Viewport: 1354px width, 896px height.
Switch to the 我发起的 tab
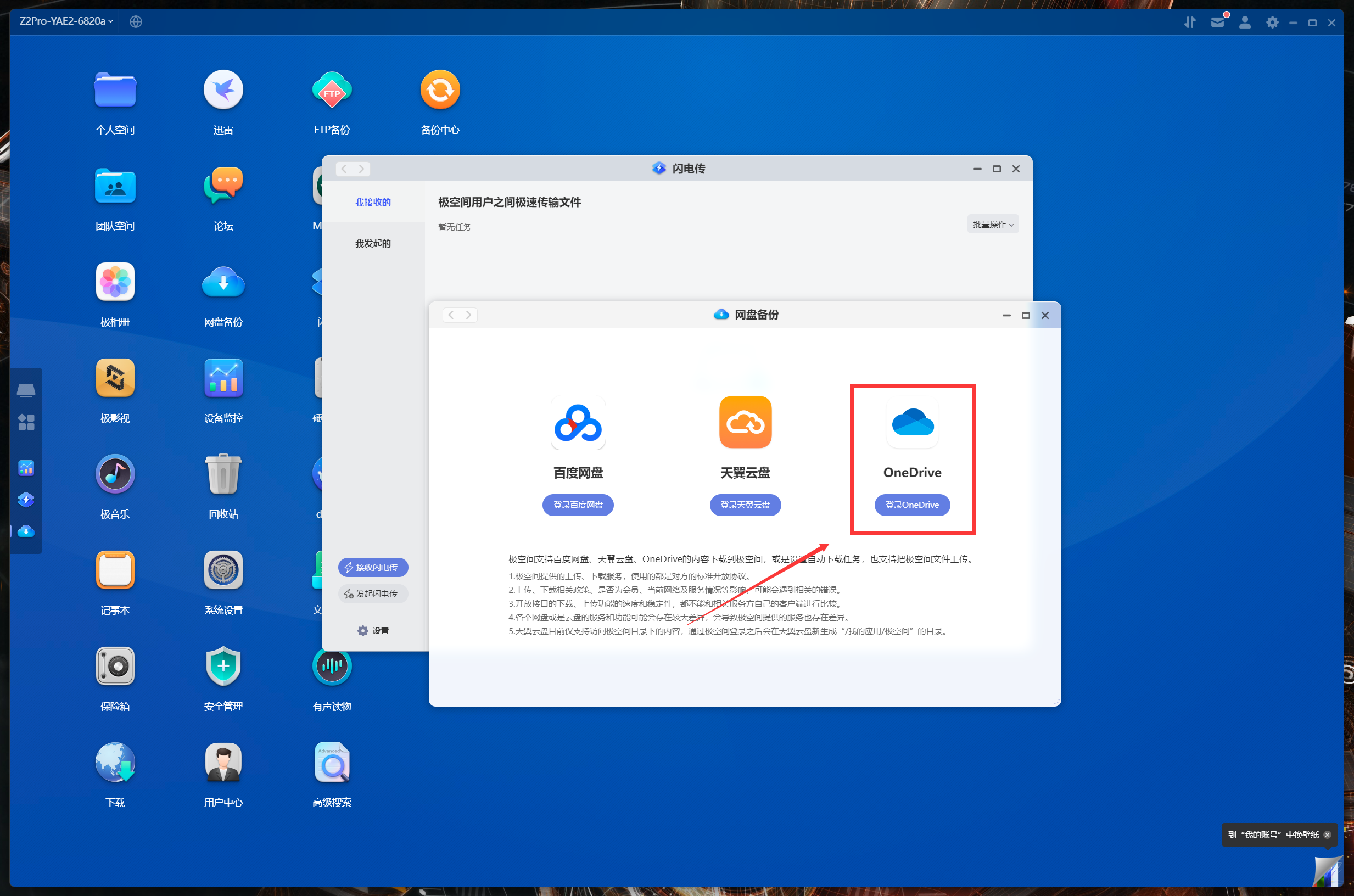(x=372, y=243)
